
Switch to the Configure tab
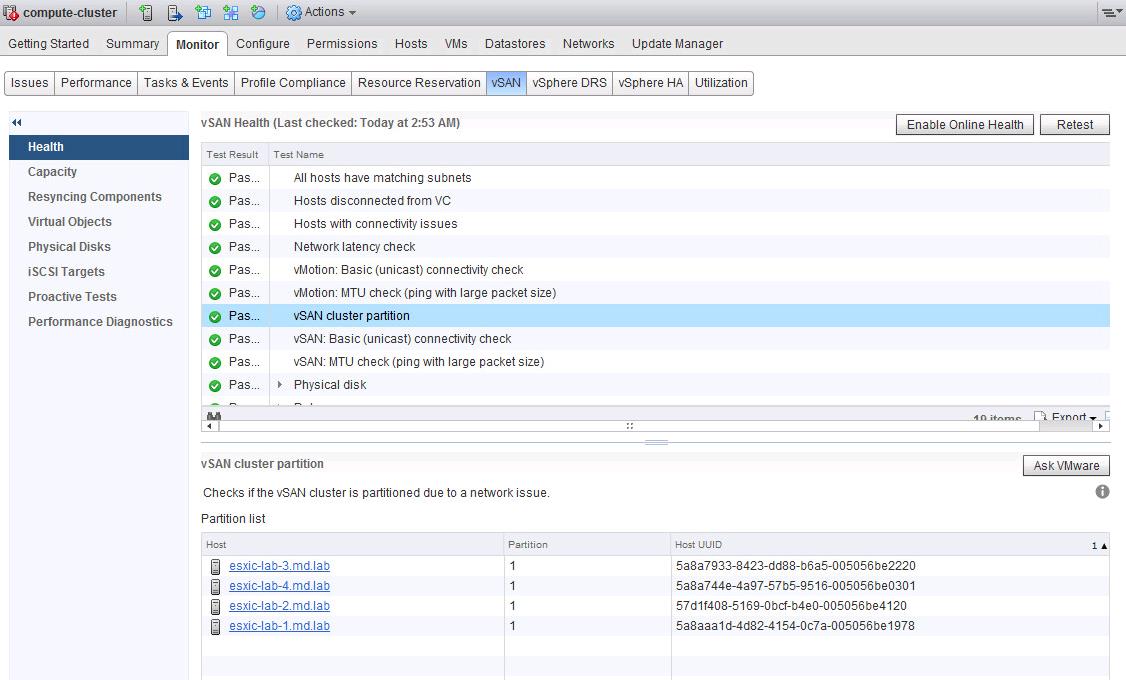263,44
